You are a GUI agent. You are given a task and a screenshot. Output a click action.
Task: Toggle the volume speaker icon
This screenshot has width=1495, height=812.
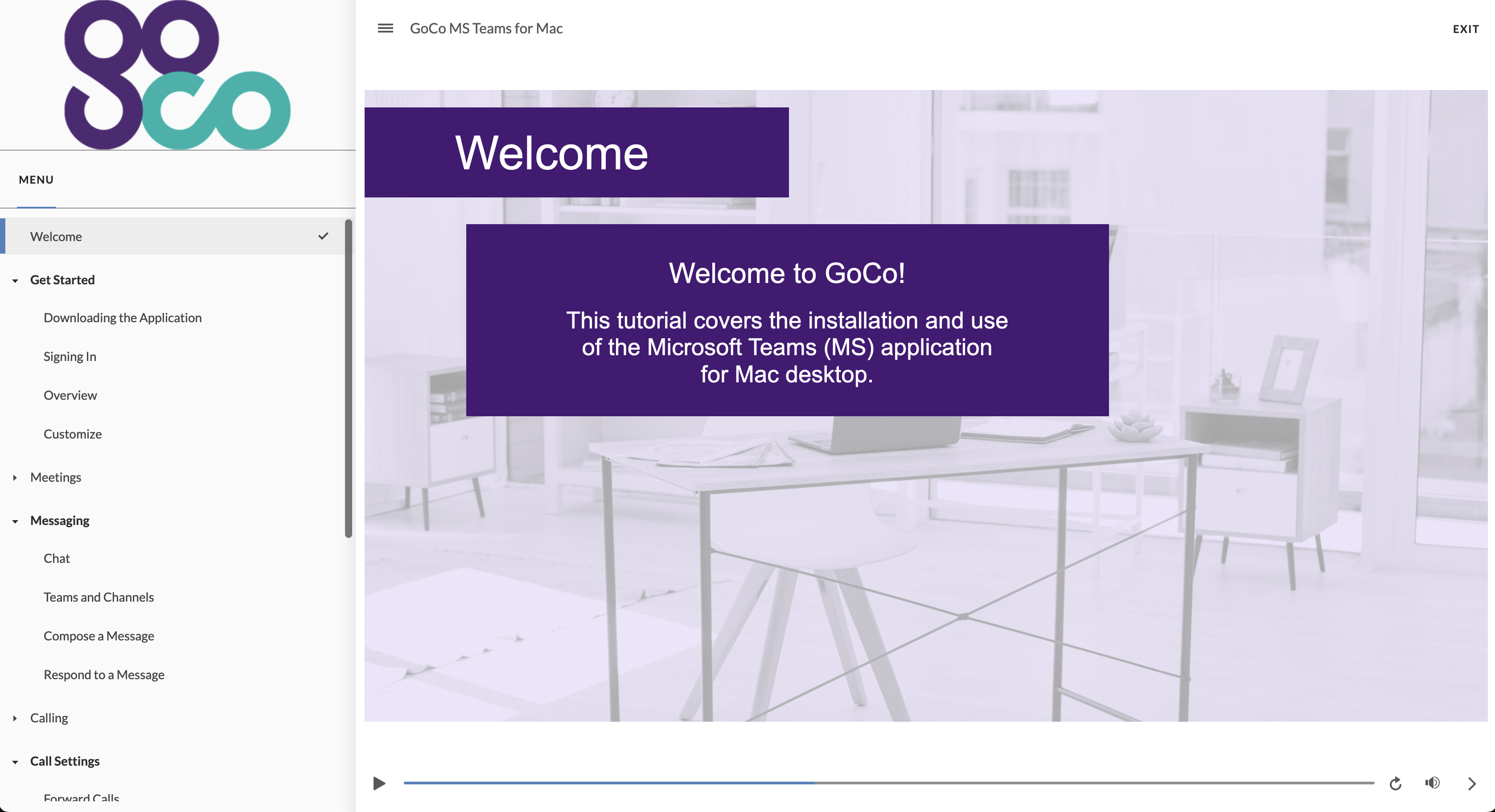1432,783
